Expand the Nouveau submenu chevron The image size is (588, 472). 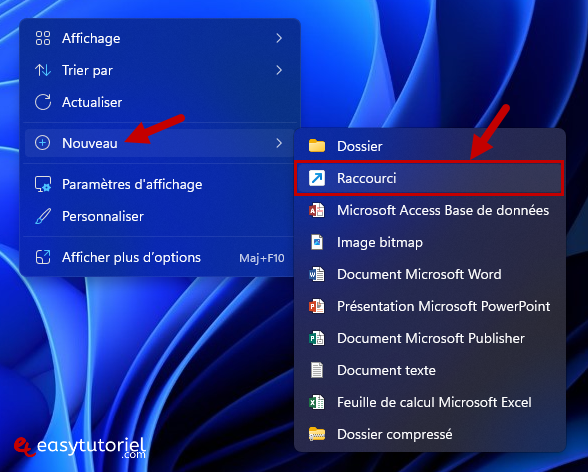[x=279, y=143]
